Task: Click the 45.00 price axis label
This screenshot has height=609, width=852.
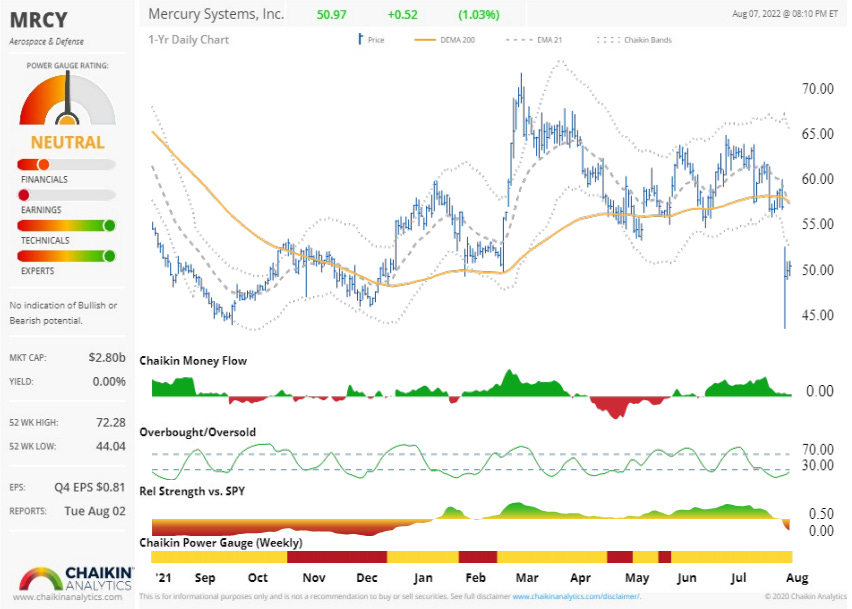Action: pos(818,315)
